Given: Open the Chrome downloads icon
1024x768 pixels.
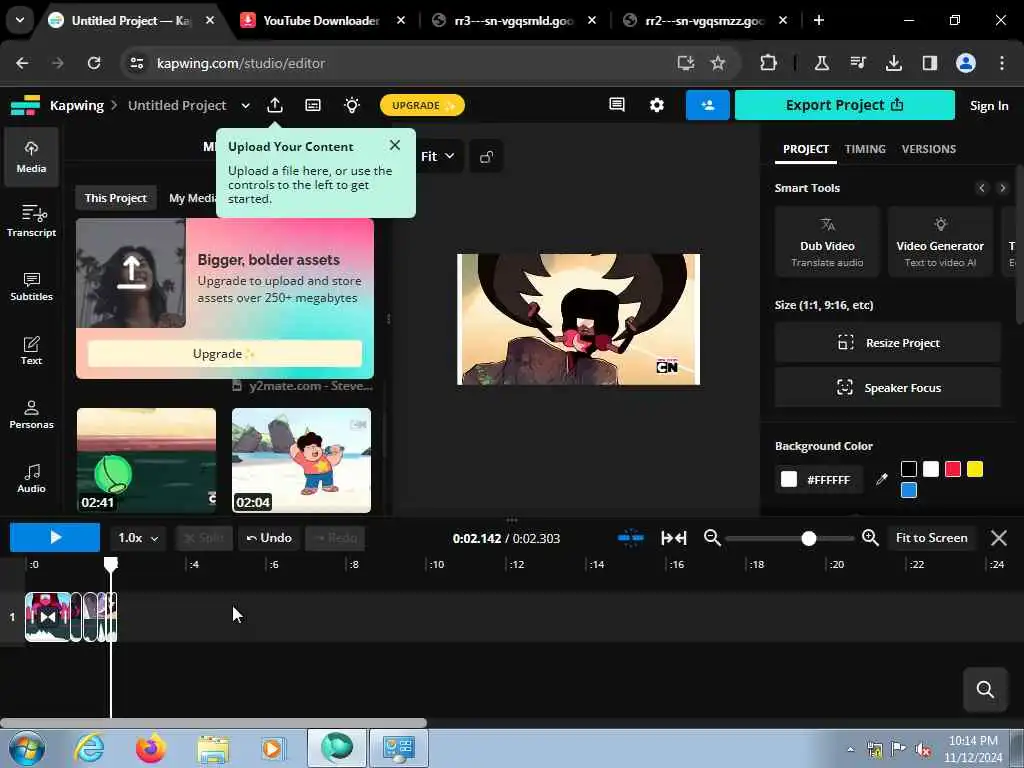Looking at the screenshot, I should pos(893,63).
